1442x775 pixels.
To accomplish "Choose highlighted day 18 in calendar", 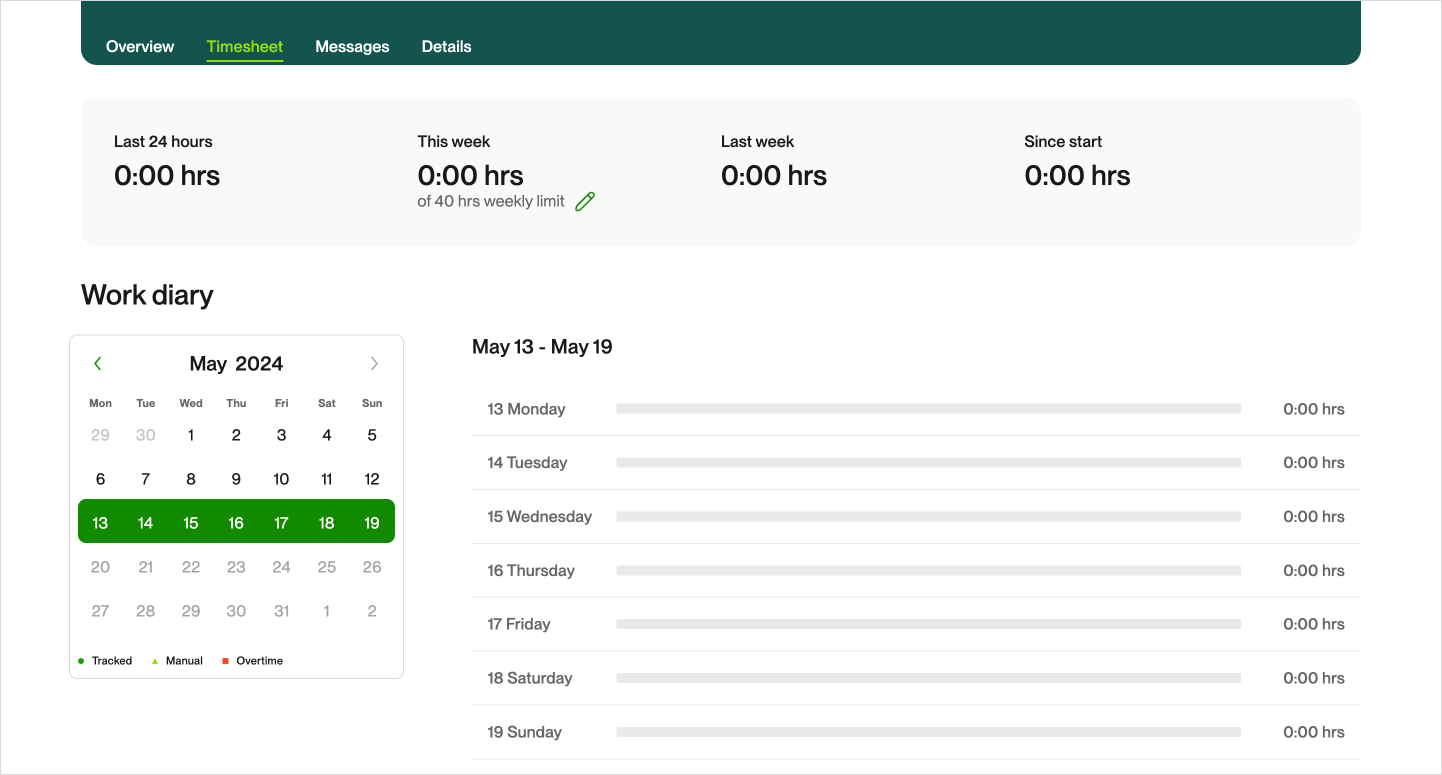I will click(326, 523).
